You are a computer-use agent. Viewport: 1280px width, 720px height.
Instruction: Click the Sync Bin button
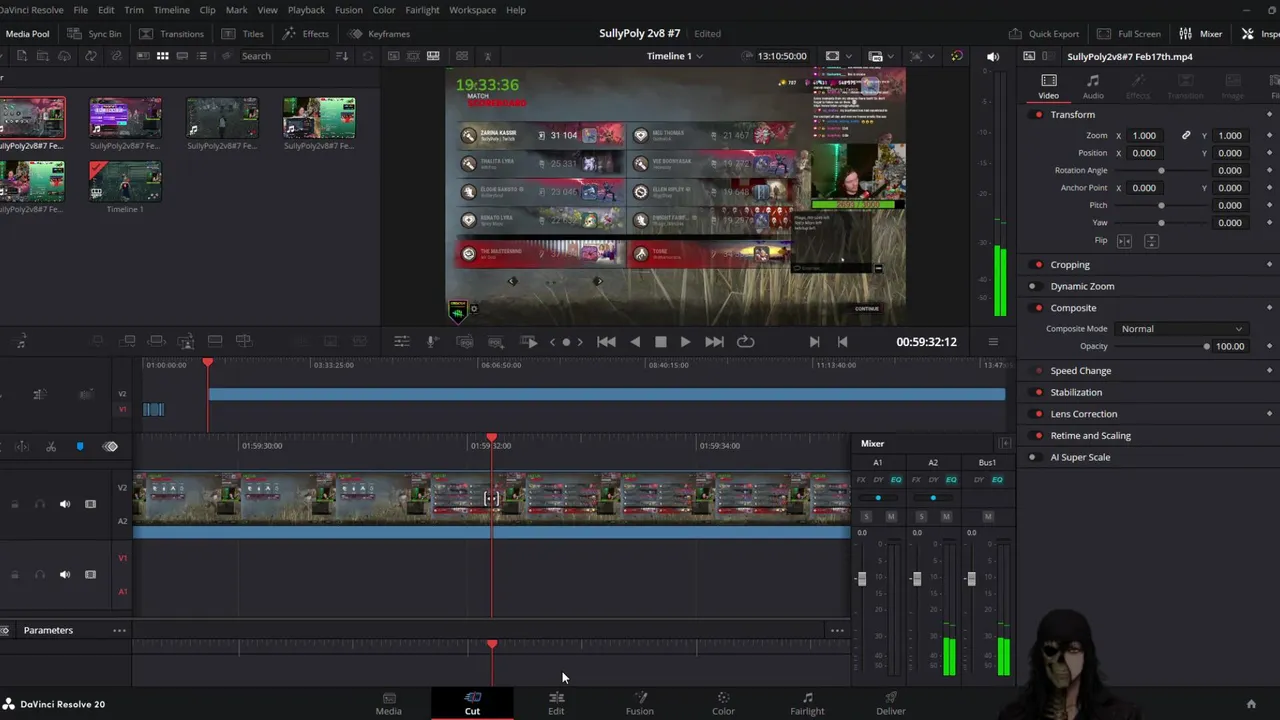94,34
